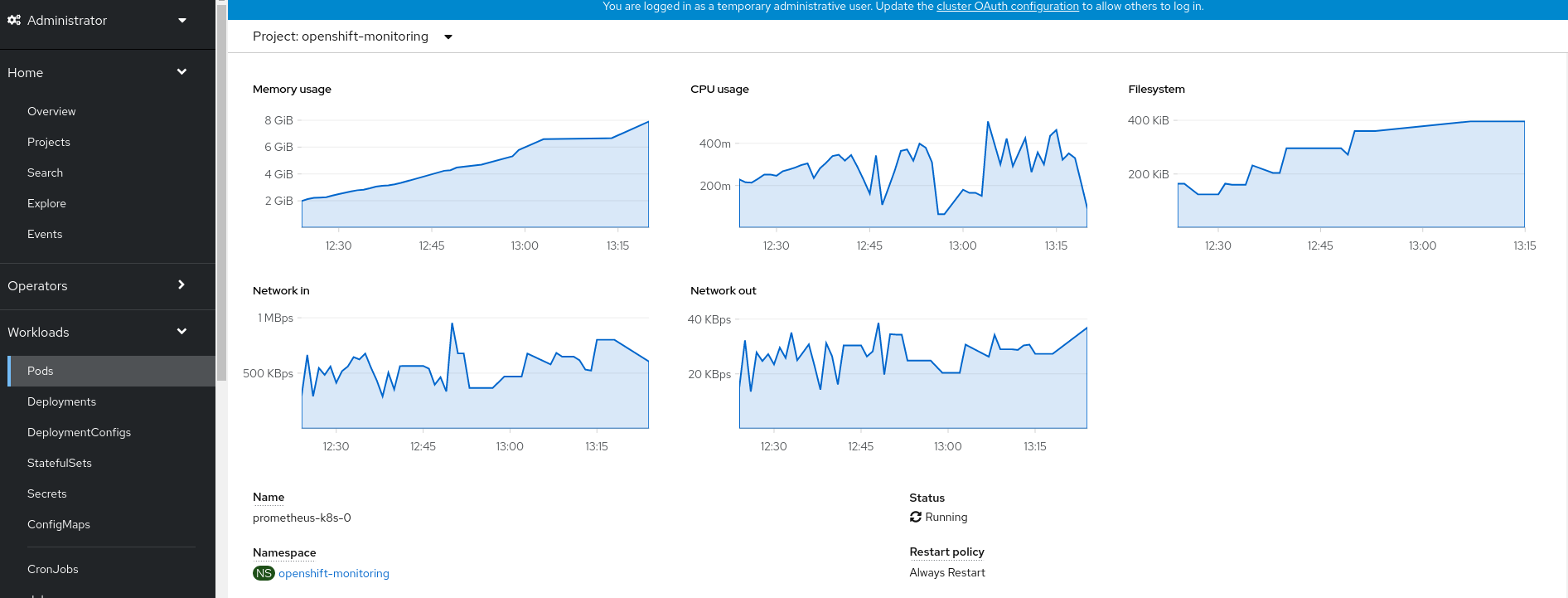Viewport: 1568px width, 598px height.
Task: Click the sidebar vertical scrollbar
Action: click(221, 191)
